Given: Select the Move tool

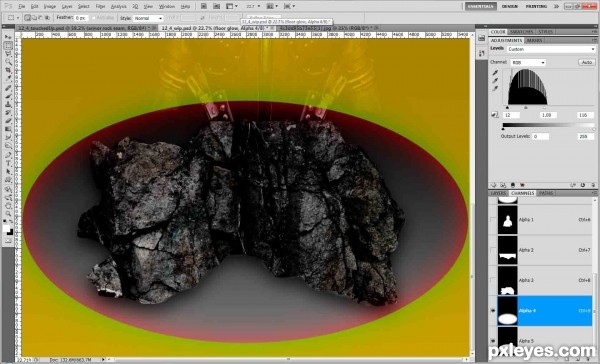Looking at the screenshot, I should coord(8,37).
